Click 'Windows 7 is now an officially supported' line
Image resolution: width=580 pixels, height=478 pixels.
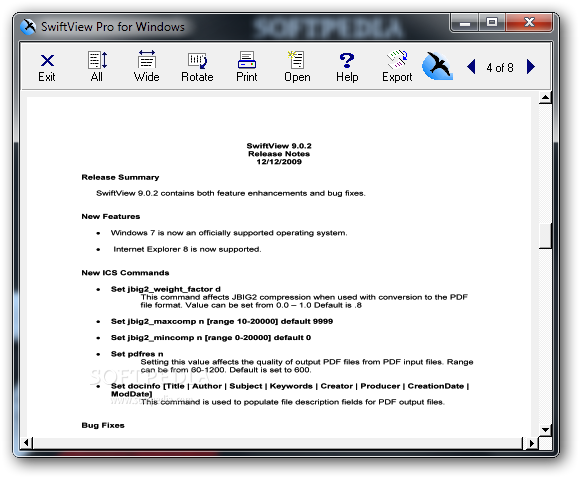(x=229, y=233)
